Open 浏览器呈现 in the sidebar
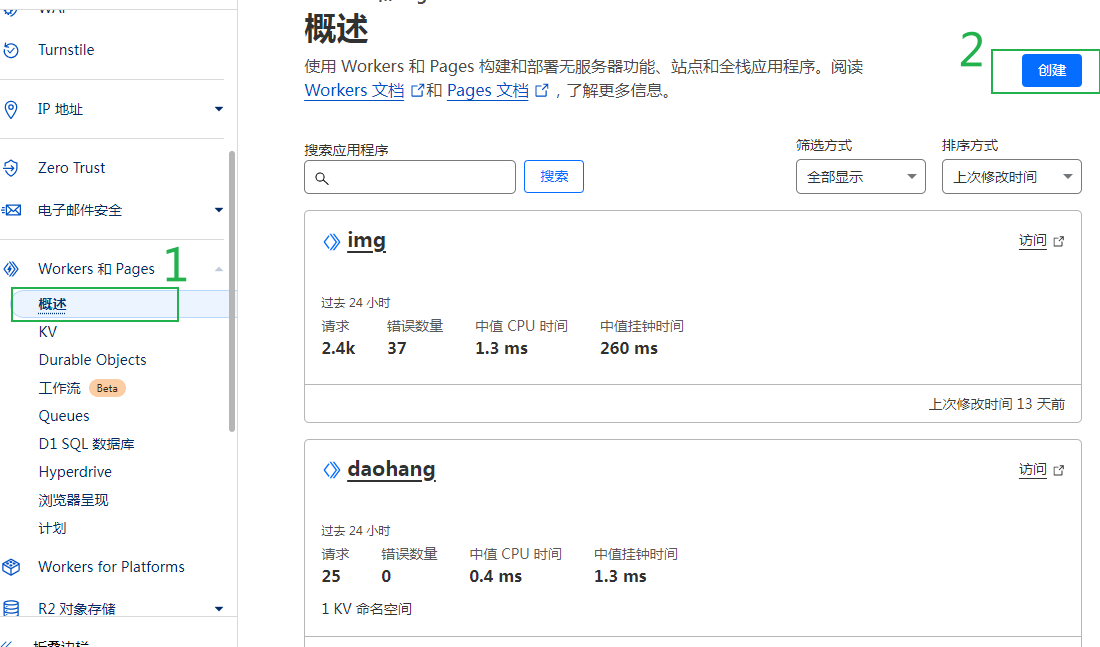1100x647 pixels. click(x=74, y=500)
